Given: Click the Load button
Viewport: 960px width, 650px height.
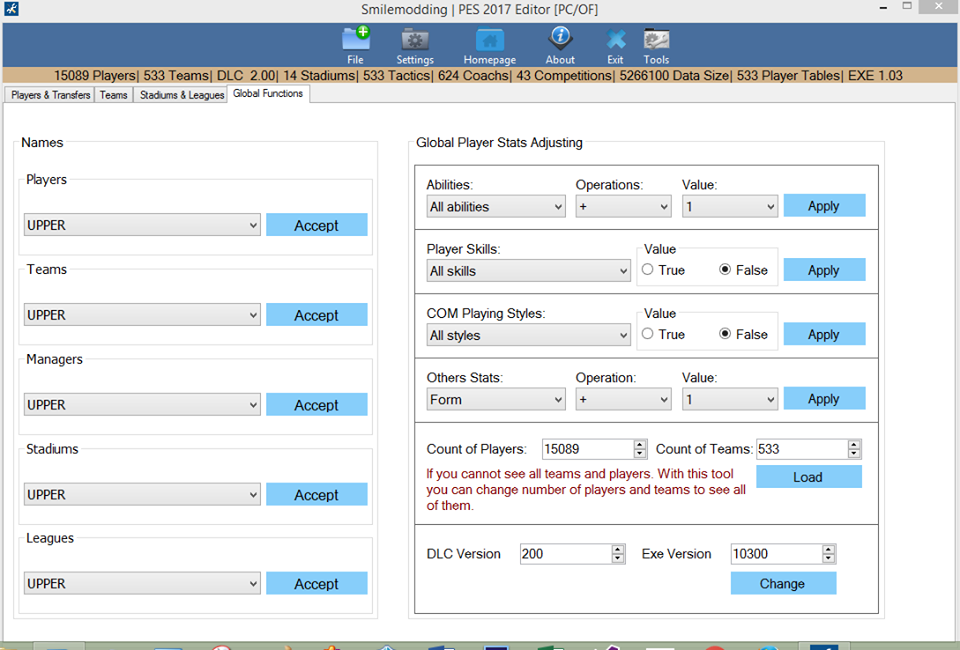Looking at the screenshot, I should pos(809,477).
